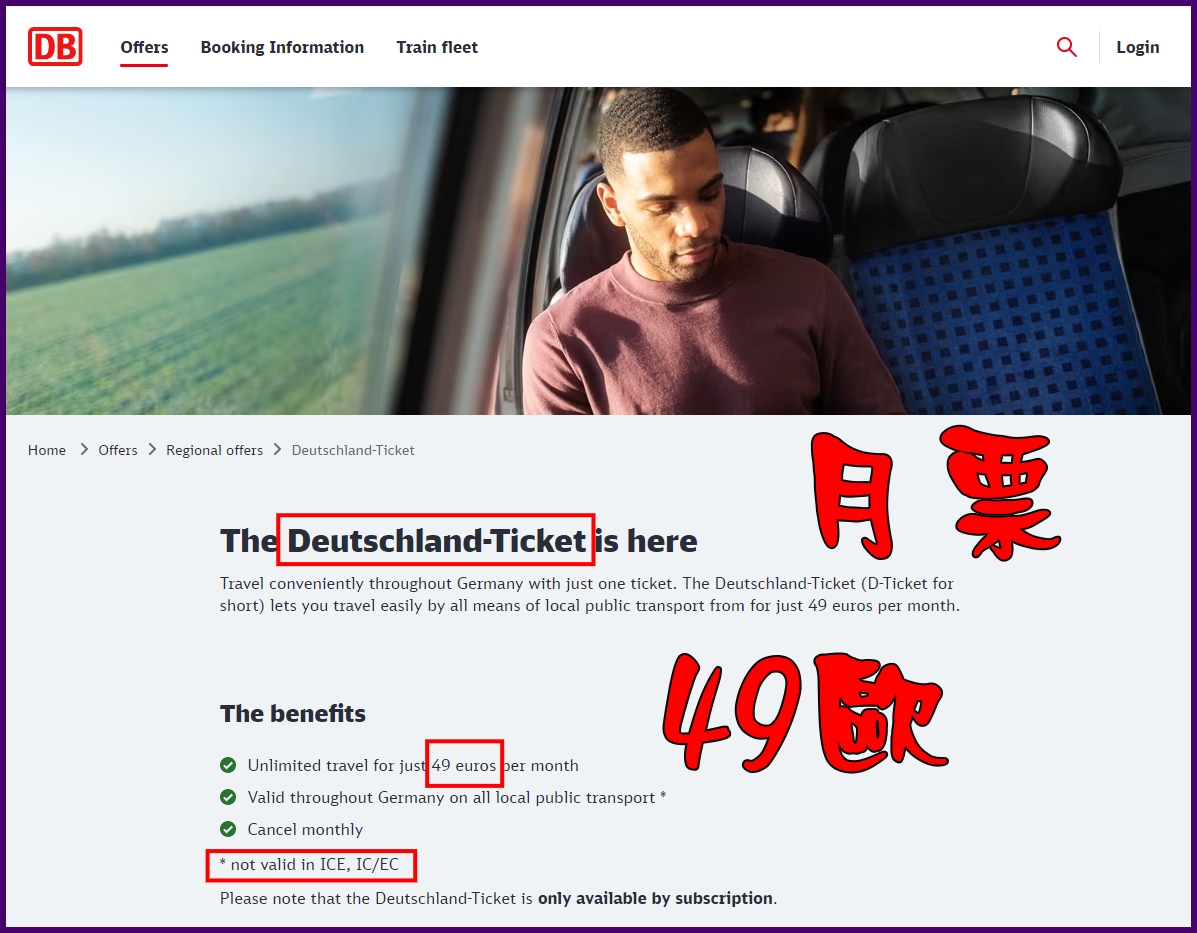
Task: Click The benefits heading
Action: [293, 713]
